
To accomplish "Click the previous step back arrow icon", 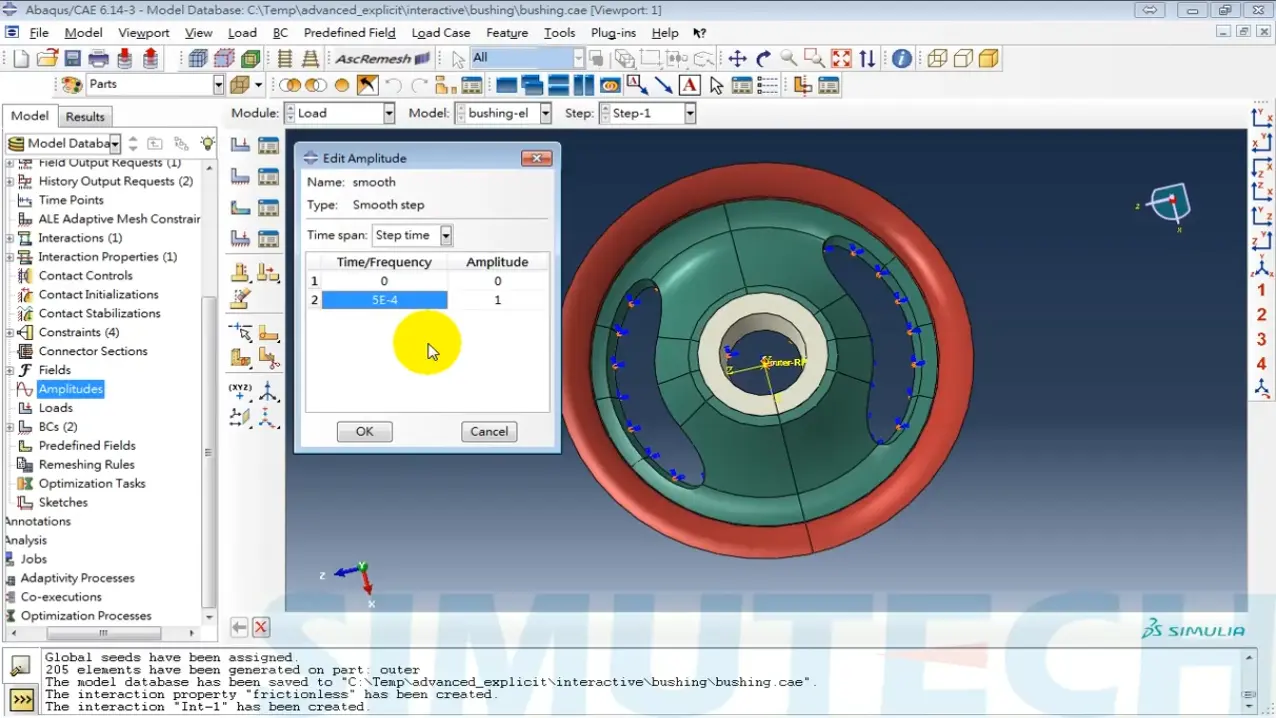I will tap(239, 627).
